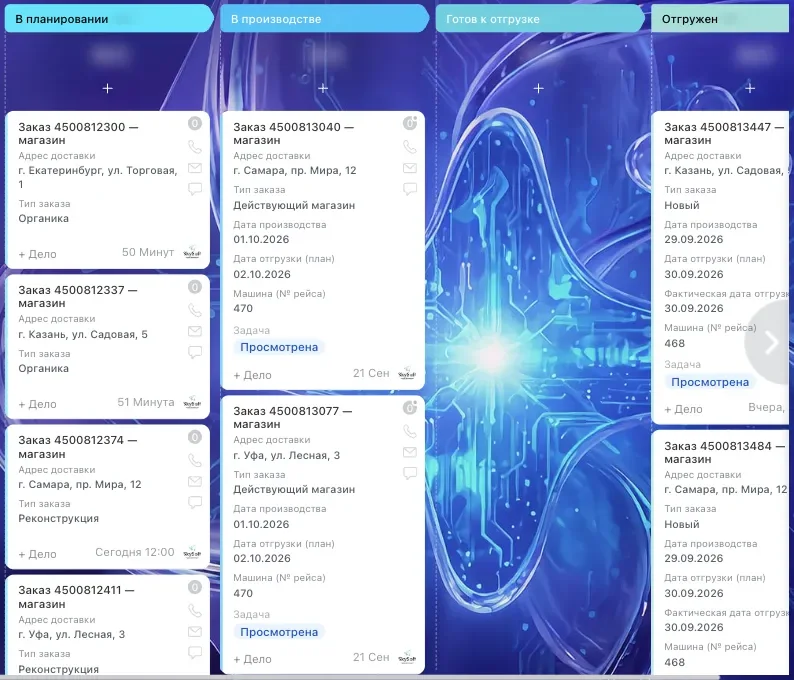This screenshot has width=794, height=680.
Task: Click phone icon on order 4500812411 card
Action: coord(195,610)
